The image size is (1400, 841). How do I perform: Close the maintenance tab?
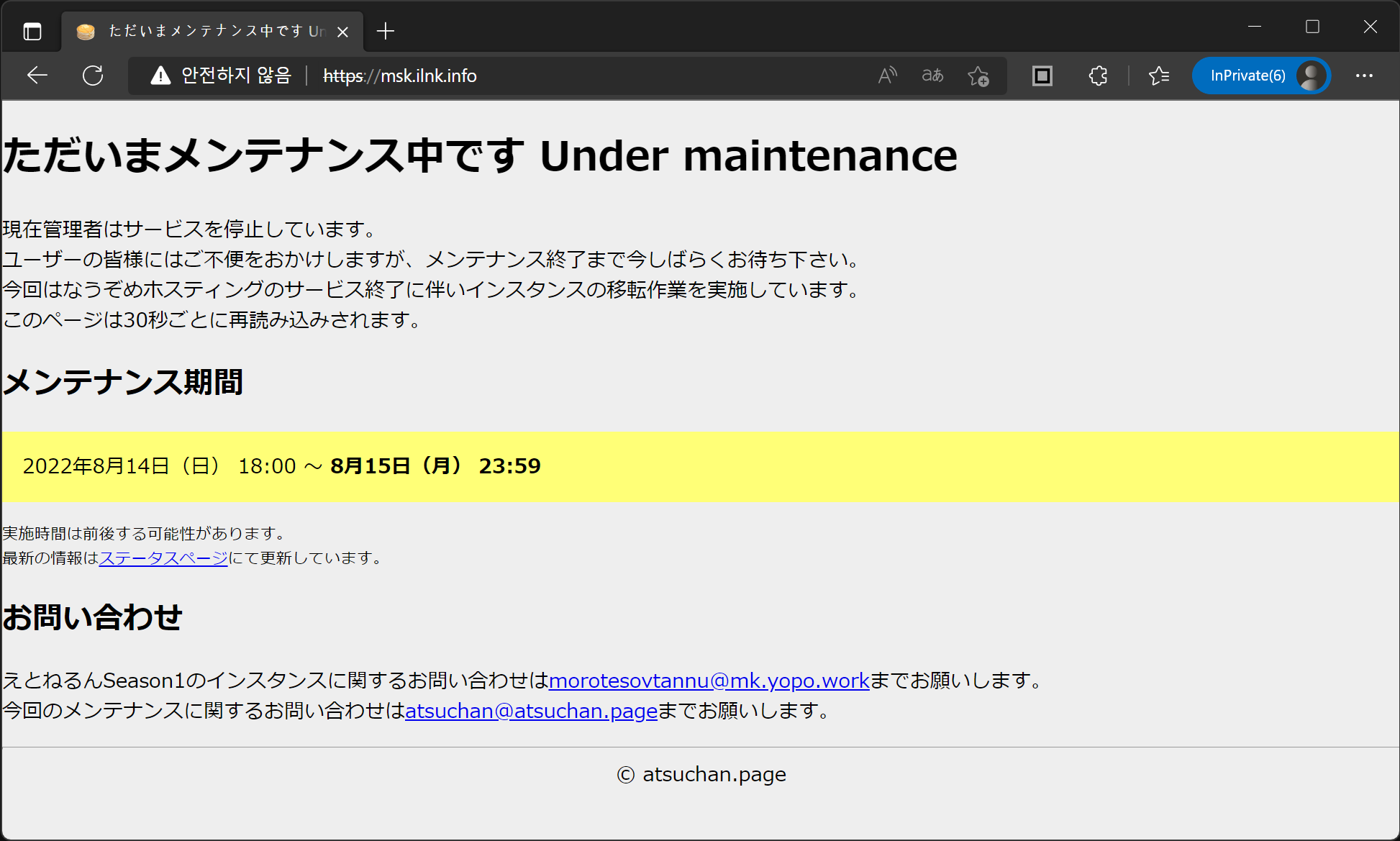click(343, 32)
